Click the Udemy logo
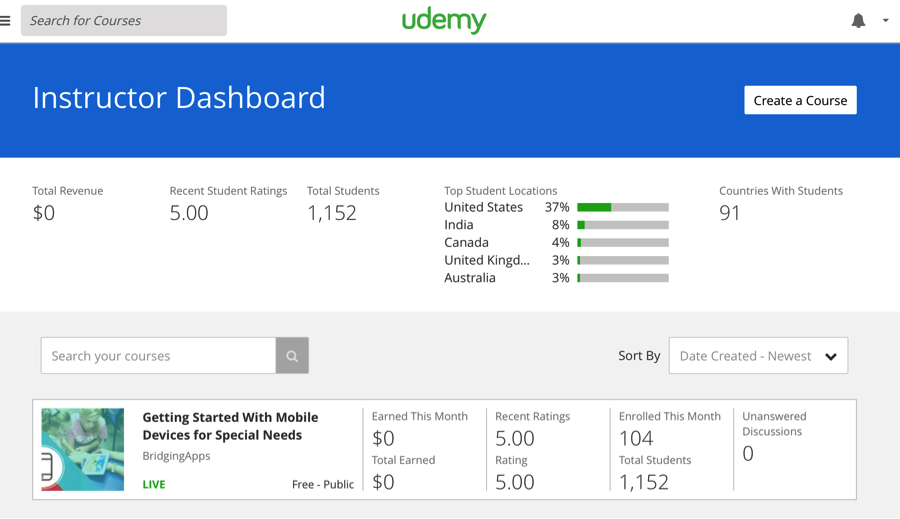900x519 pixels. [444, 20]
